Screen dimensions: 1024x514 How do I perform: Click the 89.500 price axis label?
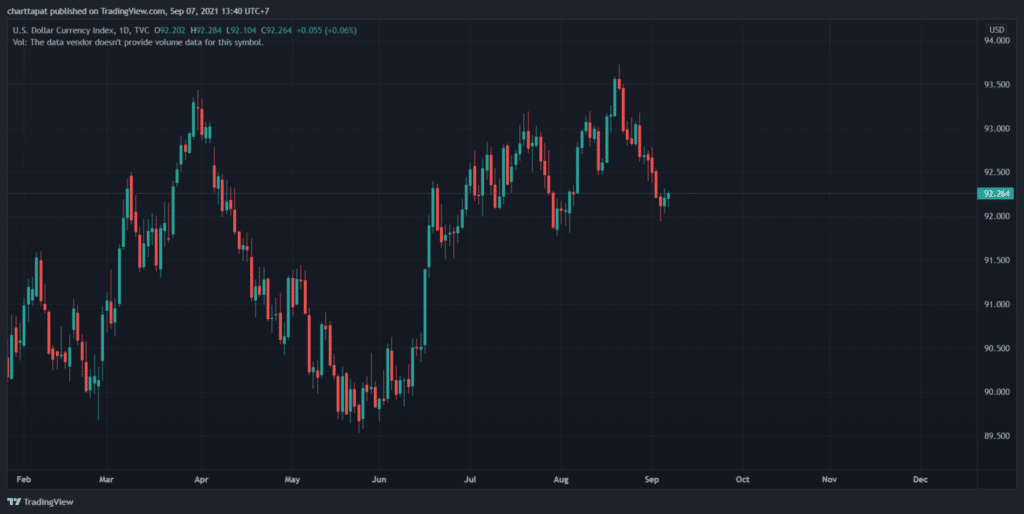[996, 436]
